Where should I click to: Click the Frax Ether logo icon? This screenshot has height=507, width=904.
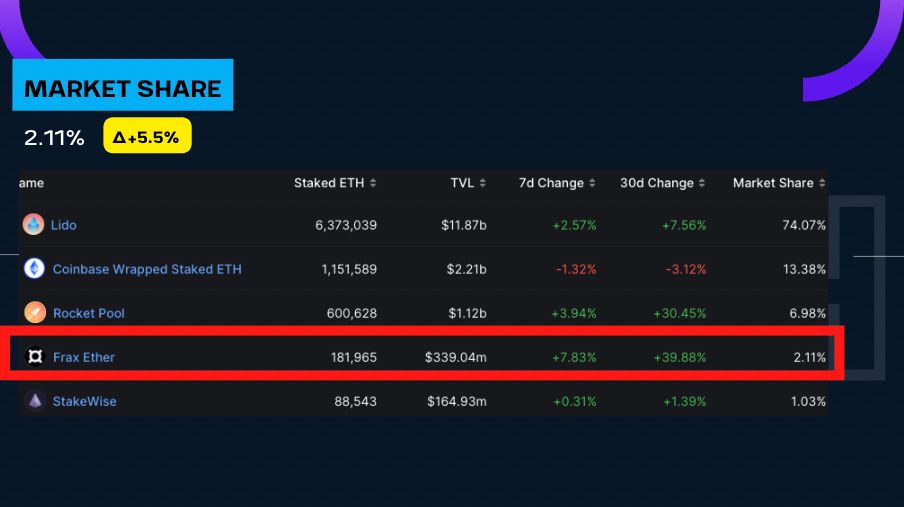click(35, 357)
